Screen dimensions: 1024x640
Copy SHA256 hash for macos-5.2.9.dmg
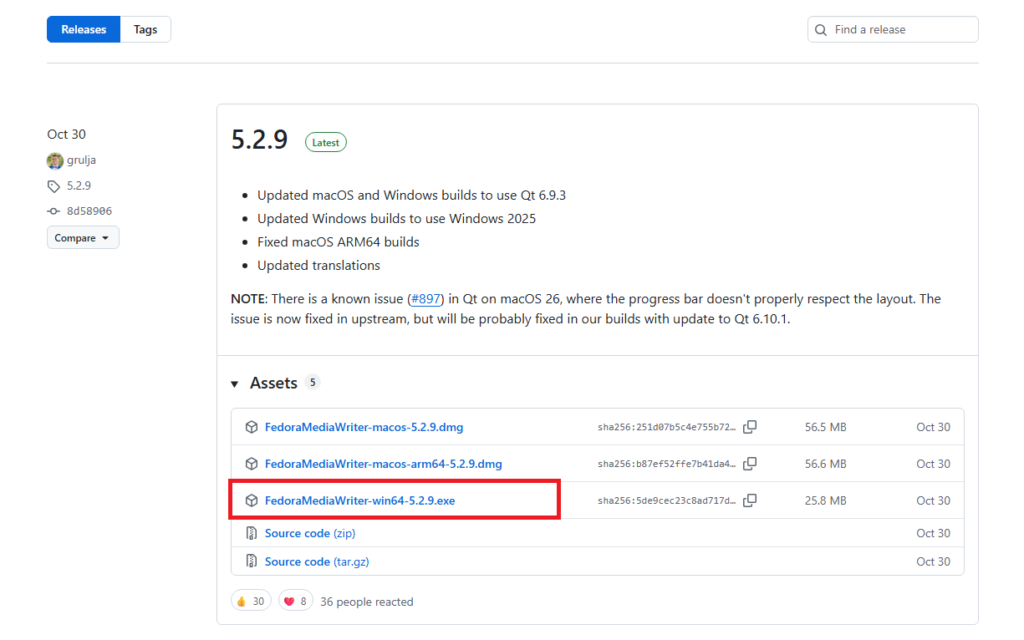(750, 427)
